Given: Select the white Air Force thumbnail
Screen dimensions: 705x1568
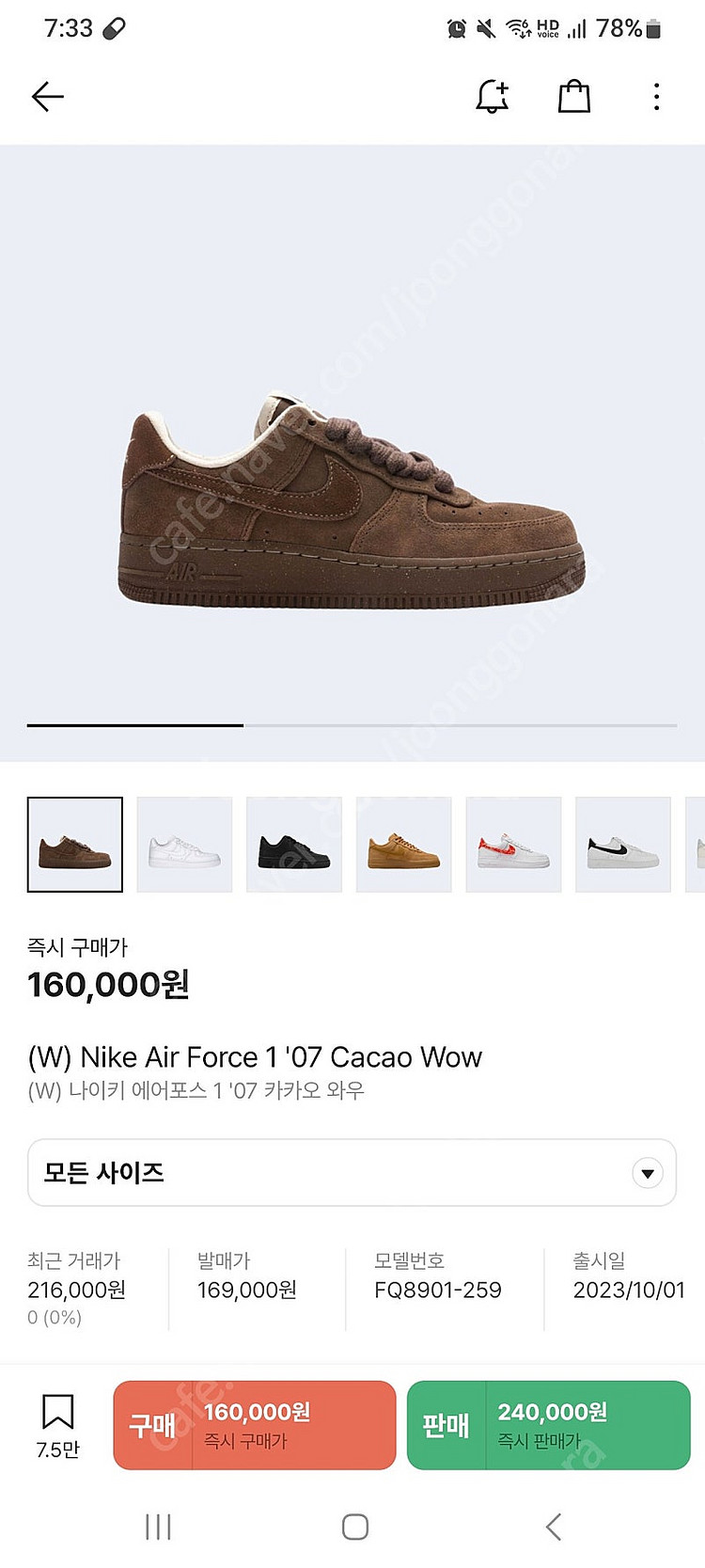Looking at the screenshot, I should point(184,845).
